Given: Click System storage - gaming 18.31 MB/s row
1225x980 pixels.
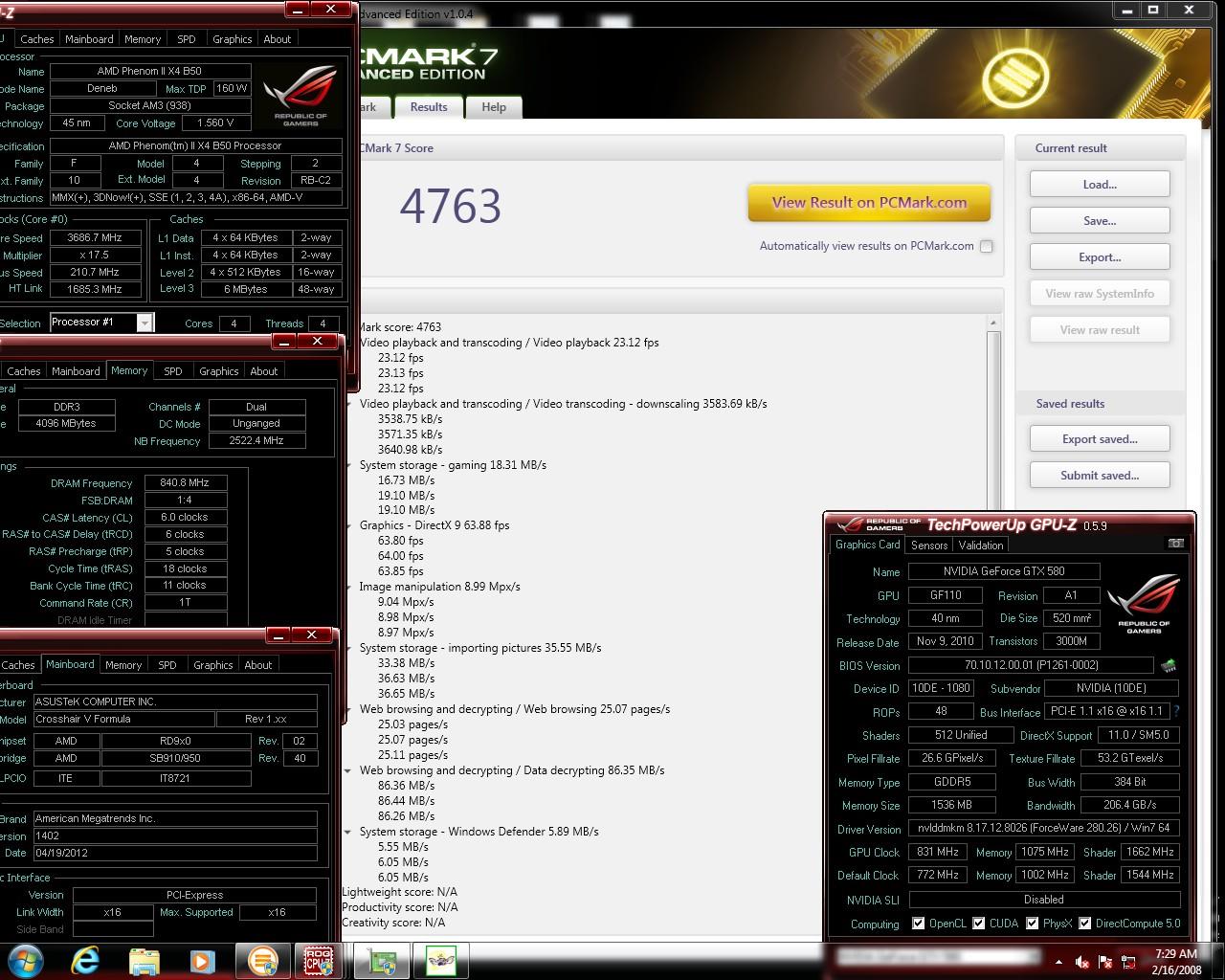Looking at the screenshot, I should 453,465.
